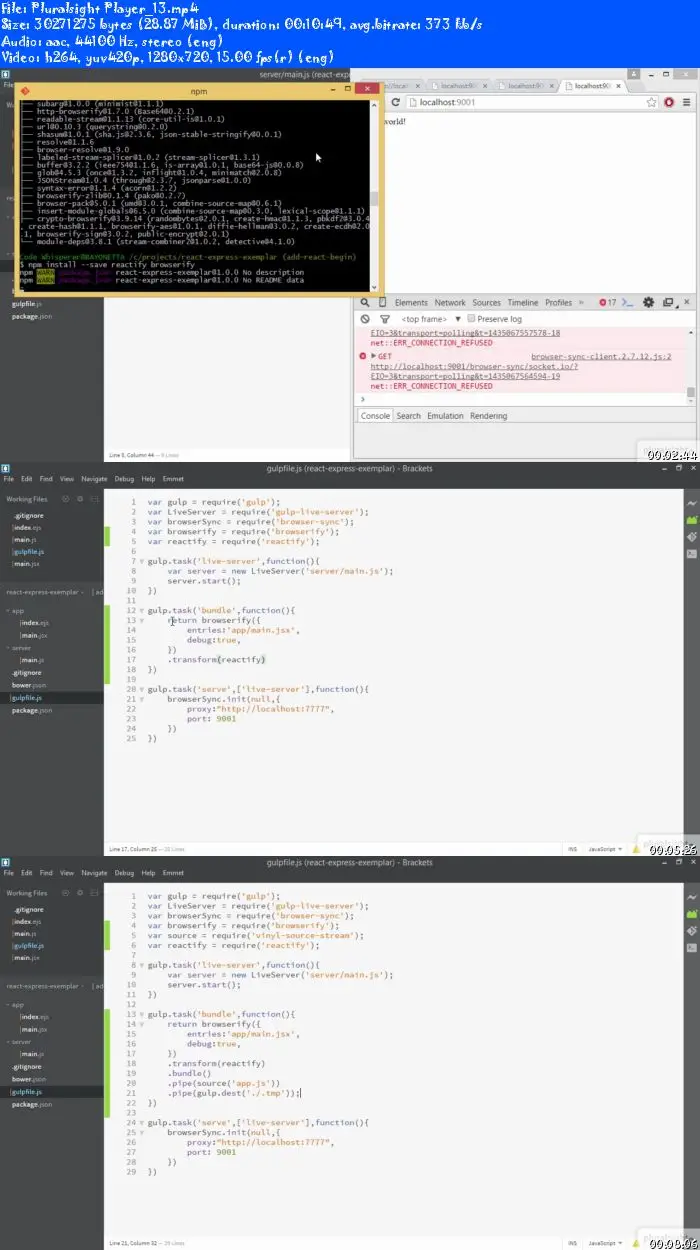Click terminal panel icon in second screenshot sidebar

(691, 552)
